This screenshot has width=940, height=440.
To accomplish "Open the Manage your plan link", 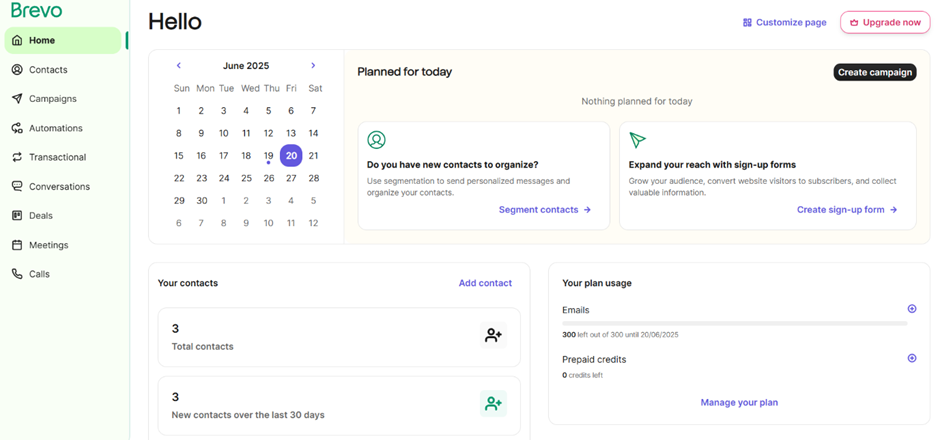I will (739, 402).
